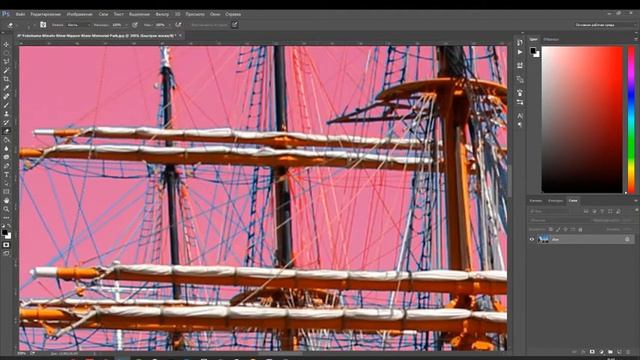Select the Crop tool
The image size is (640, 360).
click(6, 79)
